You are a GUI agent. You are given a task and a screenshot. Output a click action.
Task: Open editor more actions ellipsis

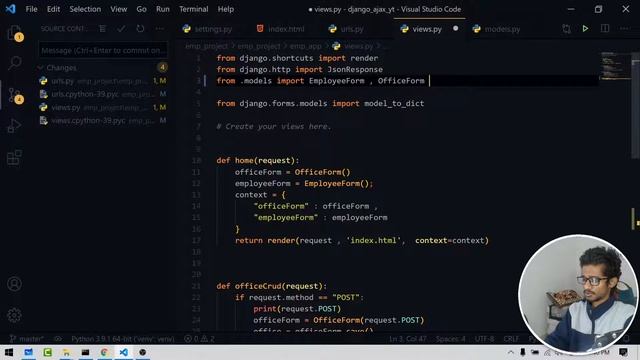(624, 29)
